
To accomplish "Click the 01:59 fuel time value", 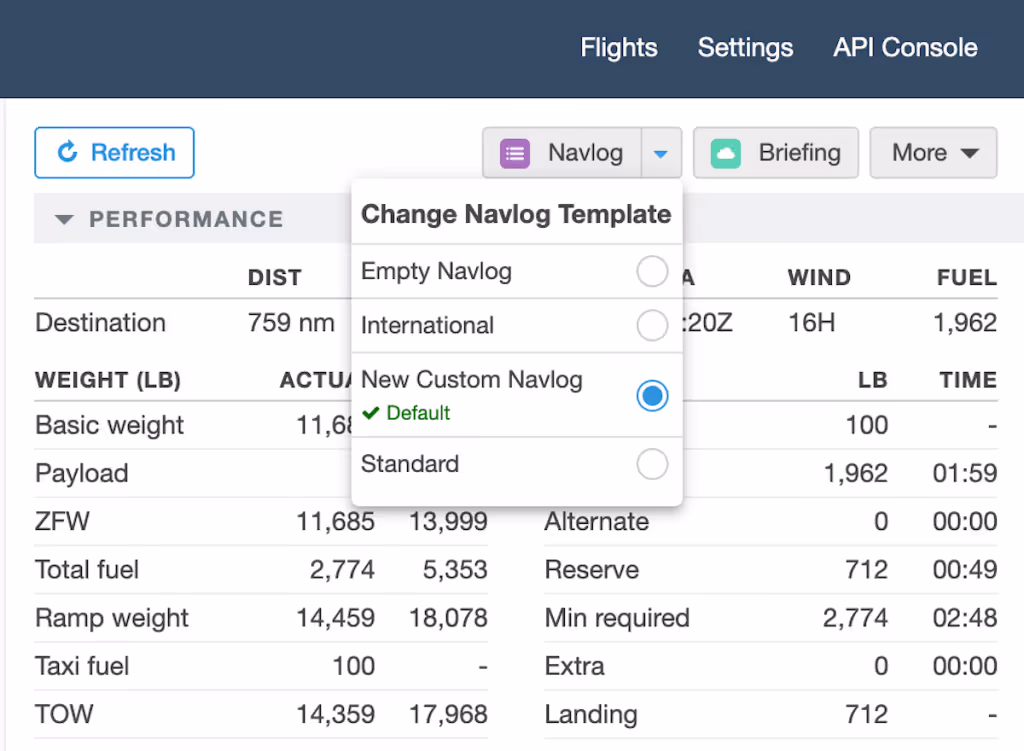I will point(965,473).
